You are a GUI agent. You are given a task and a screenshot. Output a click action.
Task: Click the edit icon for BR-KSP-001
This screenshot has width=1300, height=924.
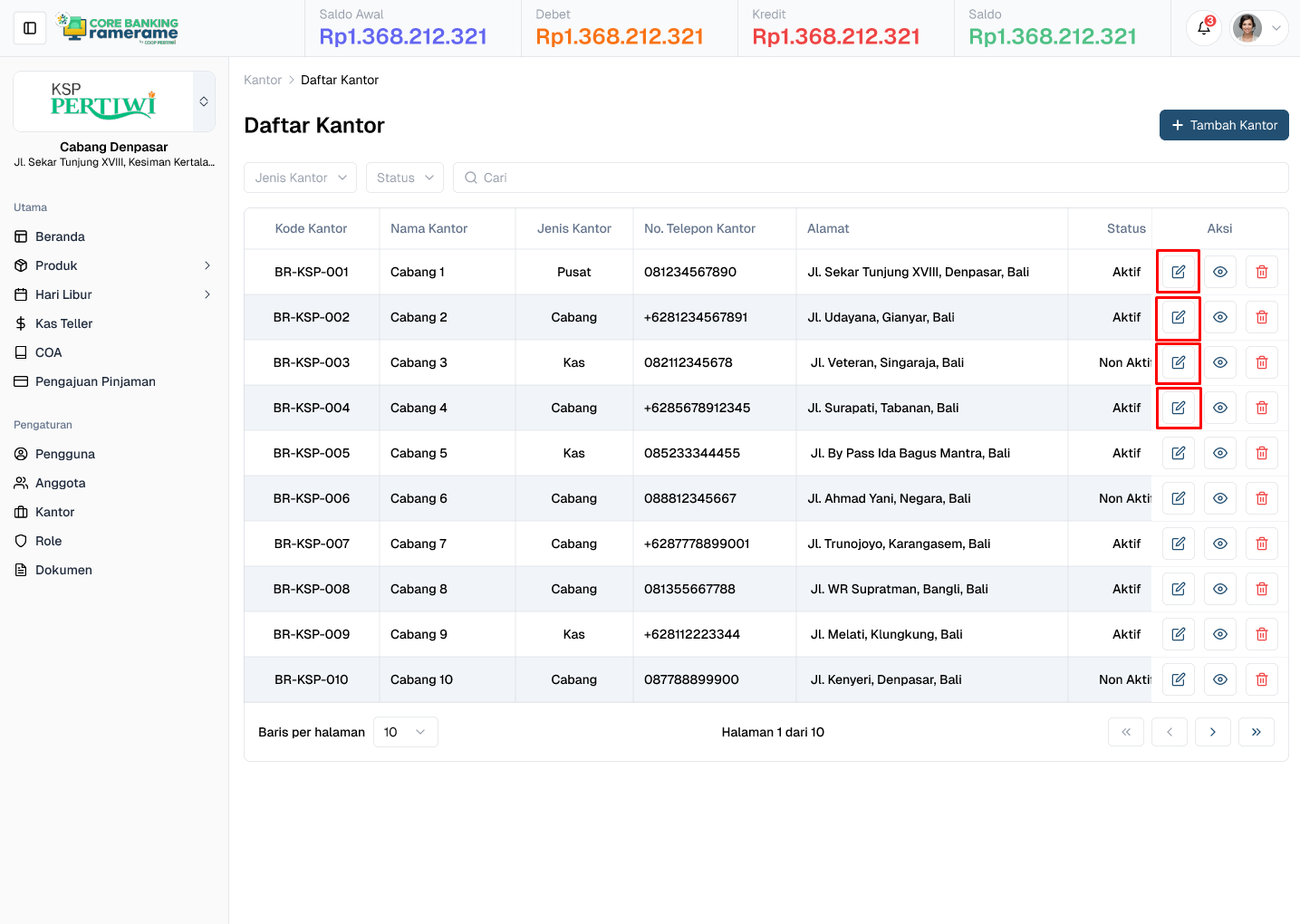click(x=1178, y=272)
